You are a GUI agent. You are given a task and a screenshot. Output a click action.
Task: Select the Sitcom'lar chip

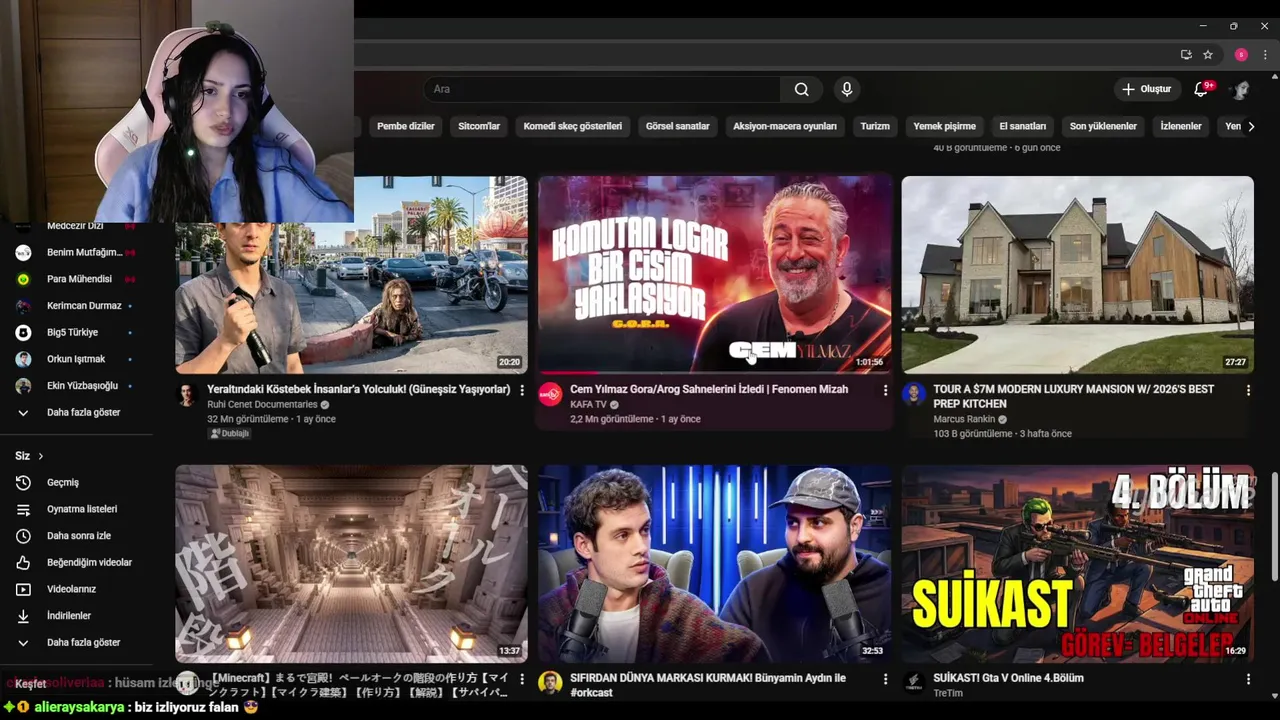pos(479,126)
